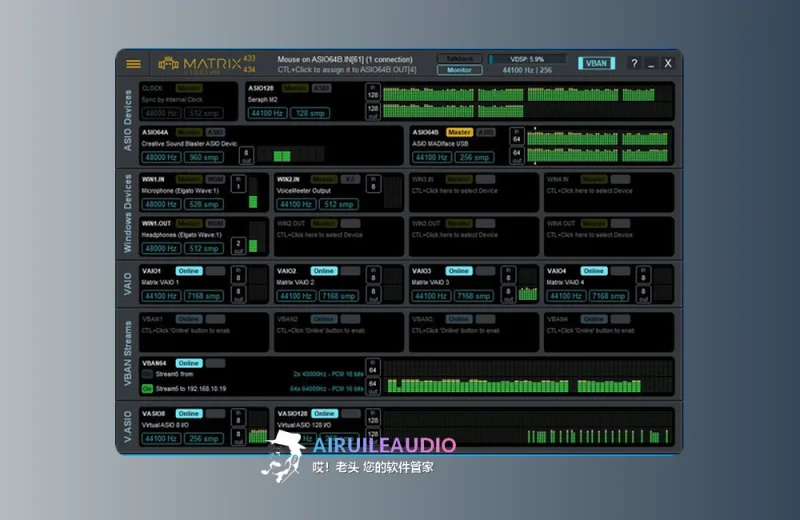This screenshot has height=520, width=800.
Task: Select ASIO64B in 64 channel box
Action: pyautogui.click(x=516, y=136)
